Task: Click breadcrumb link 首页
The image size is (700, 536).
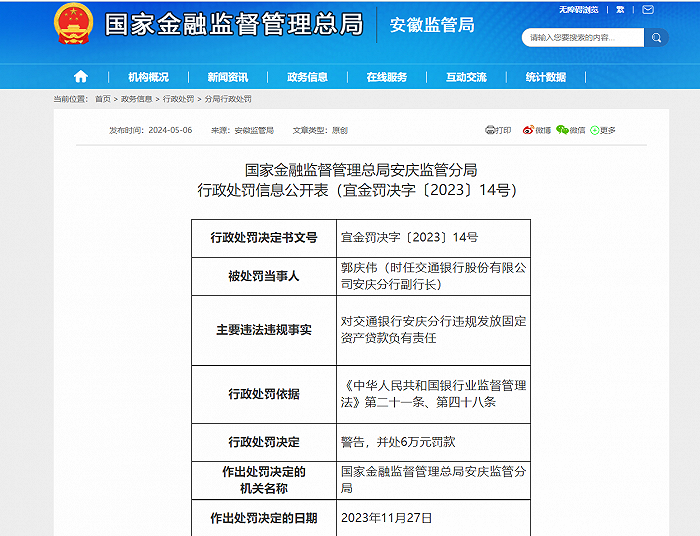Action: click(103, 99)
